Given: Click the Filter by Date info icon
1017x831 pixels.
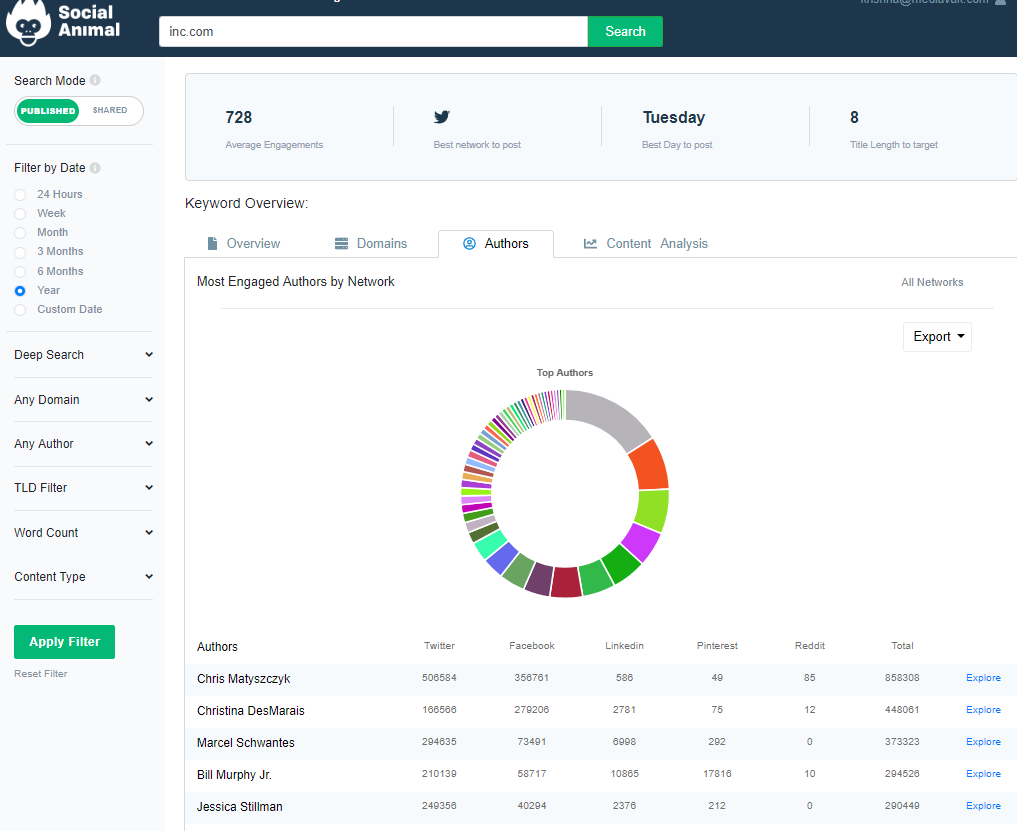Looking at the screenshot, I should (95, 168).
